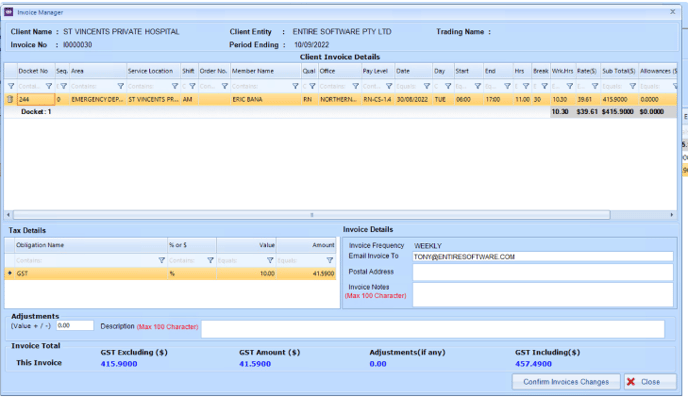
Task: Open the Sub Total($) column filter icon
Action: pos(633,86)
